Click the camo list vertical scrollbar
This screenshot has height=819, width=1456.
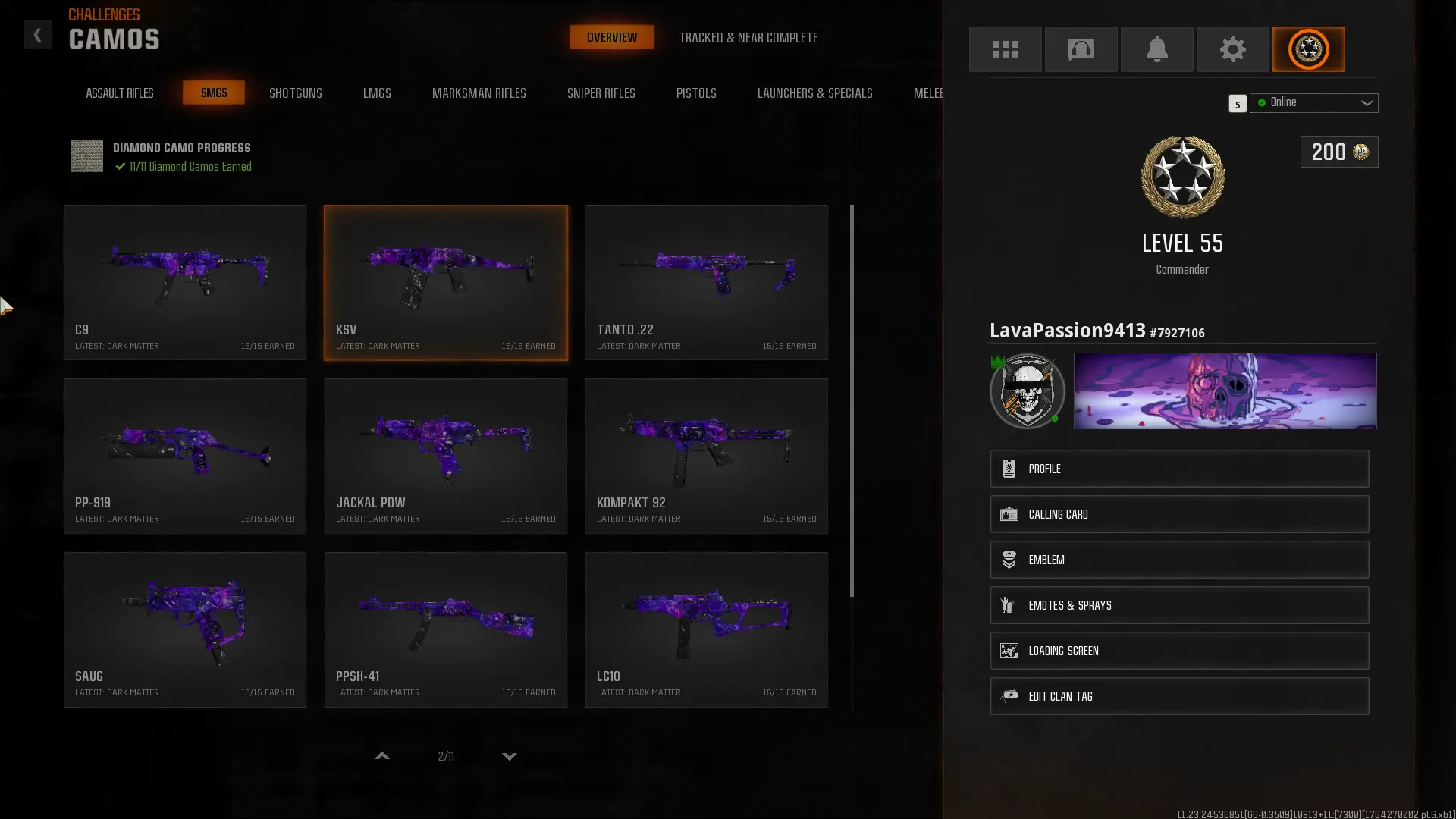[x=852, y=400]
